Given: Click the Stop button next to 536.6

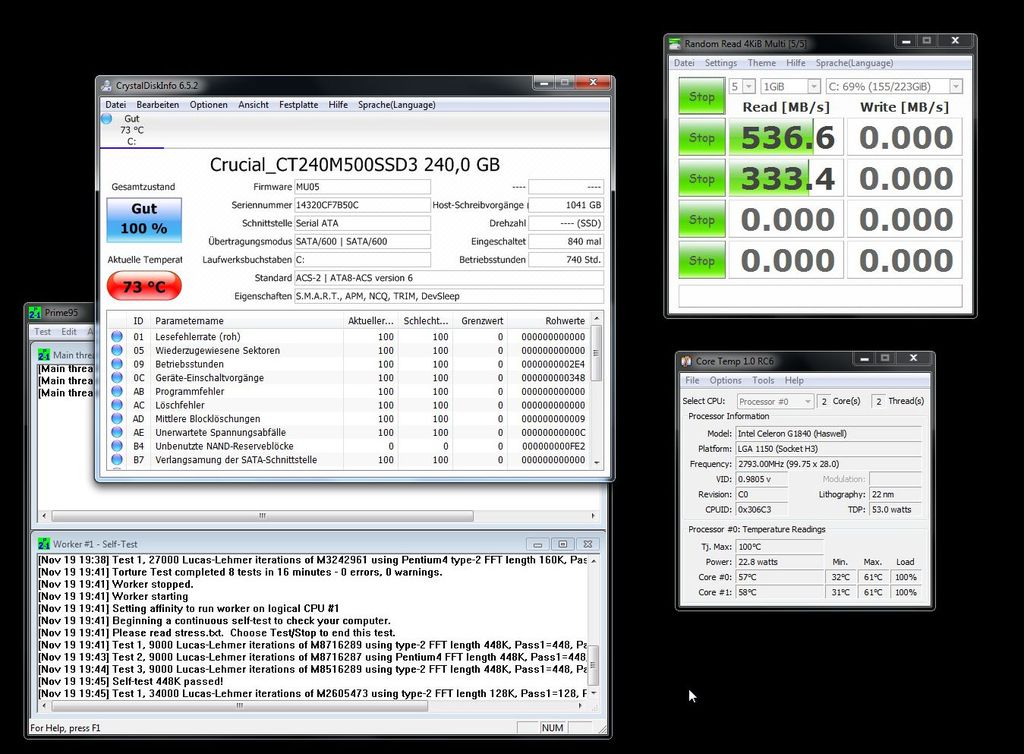Looking at the screenshot, I should click(701, 137).
